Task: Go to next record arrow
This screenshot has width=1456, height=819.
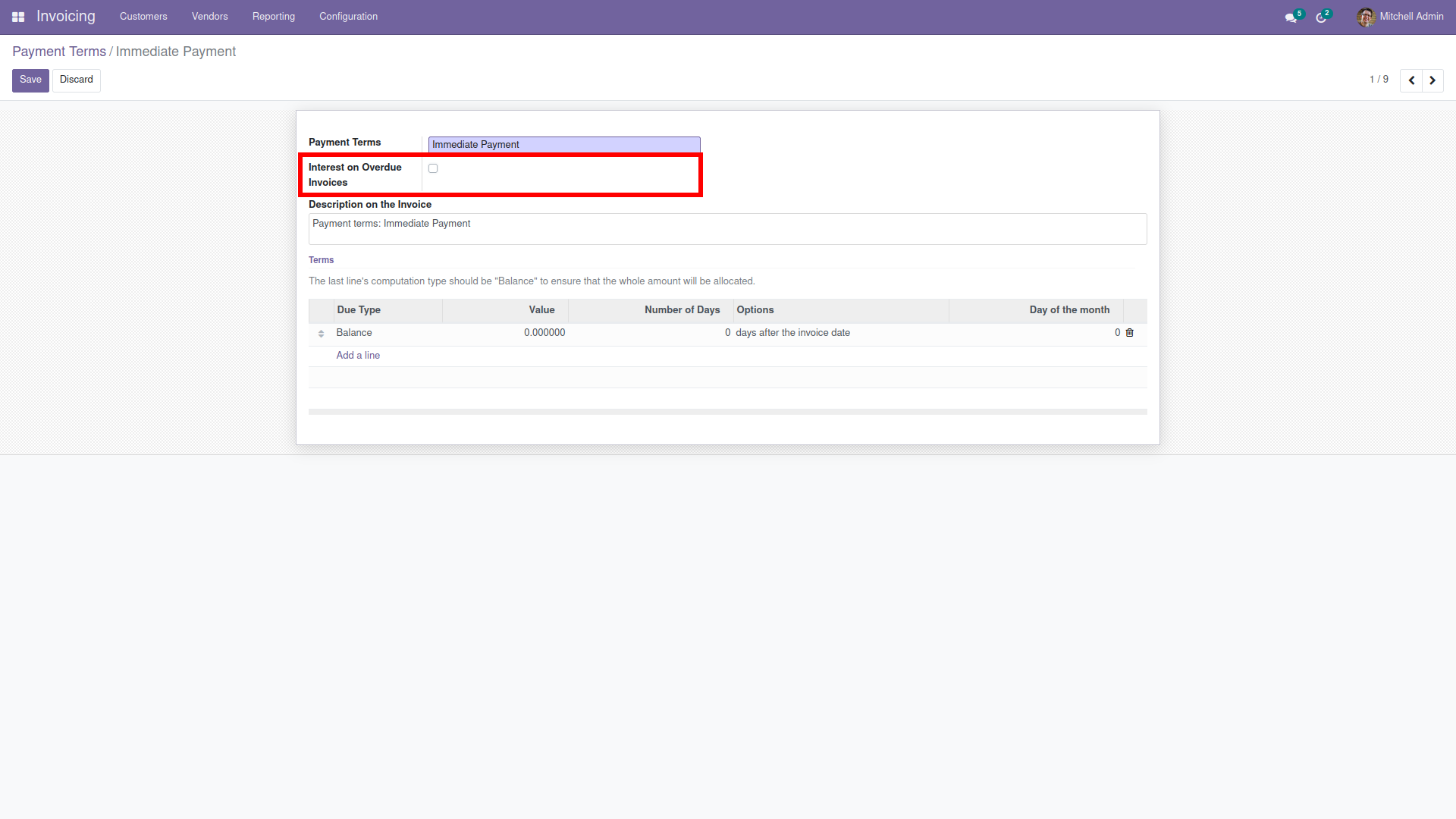Action: (x=1432, y=80)
